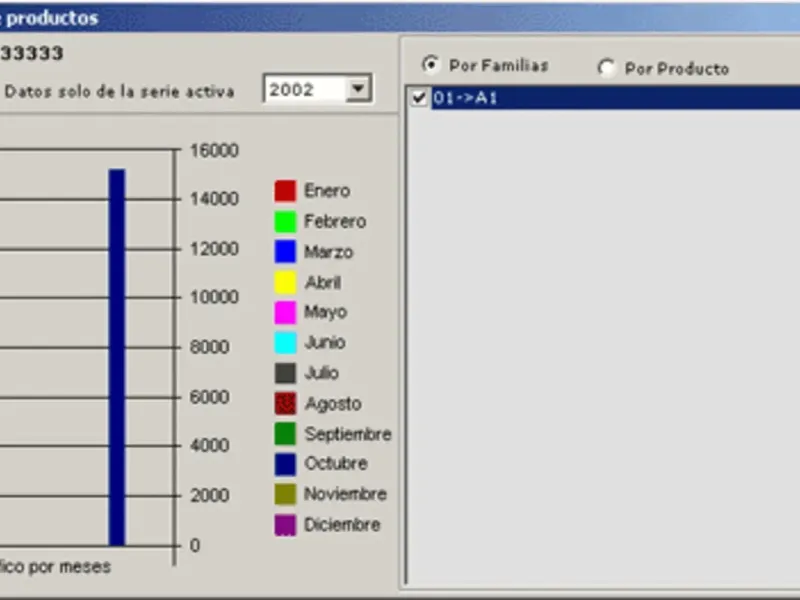The height and width of the screenshot is (600, 800).
Task: Click the 8000 axis value
Action: [x=209, y=347]
